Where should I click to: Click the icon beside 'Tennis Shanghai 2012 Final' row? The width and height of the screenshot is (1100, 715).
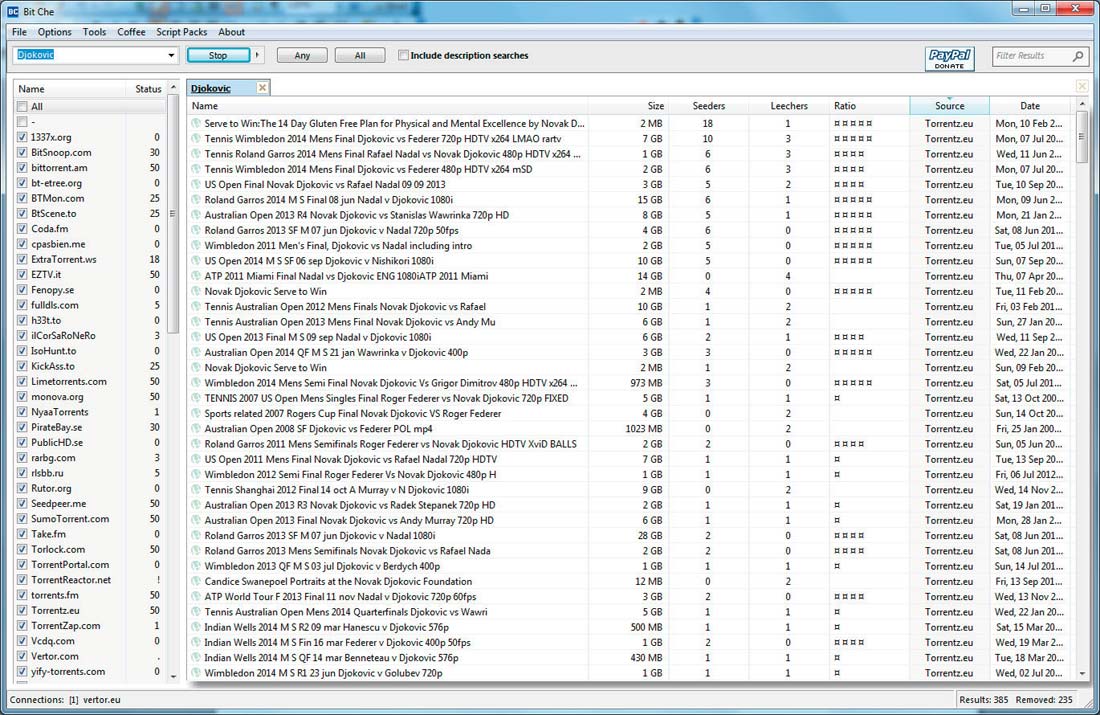coord(196,490)
